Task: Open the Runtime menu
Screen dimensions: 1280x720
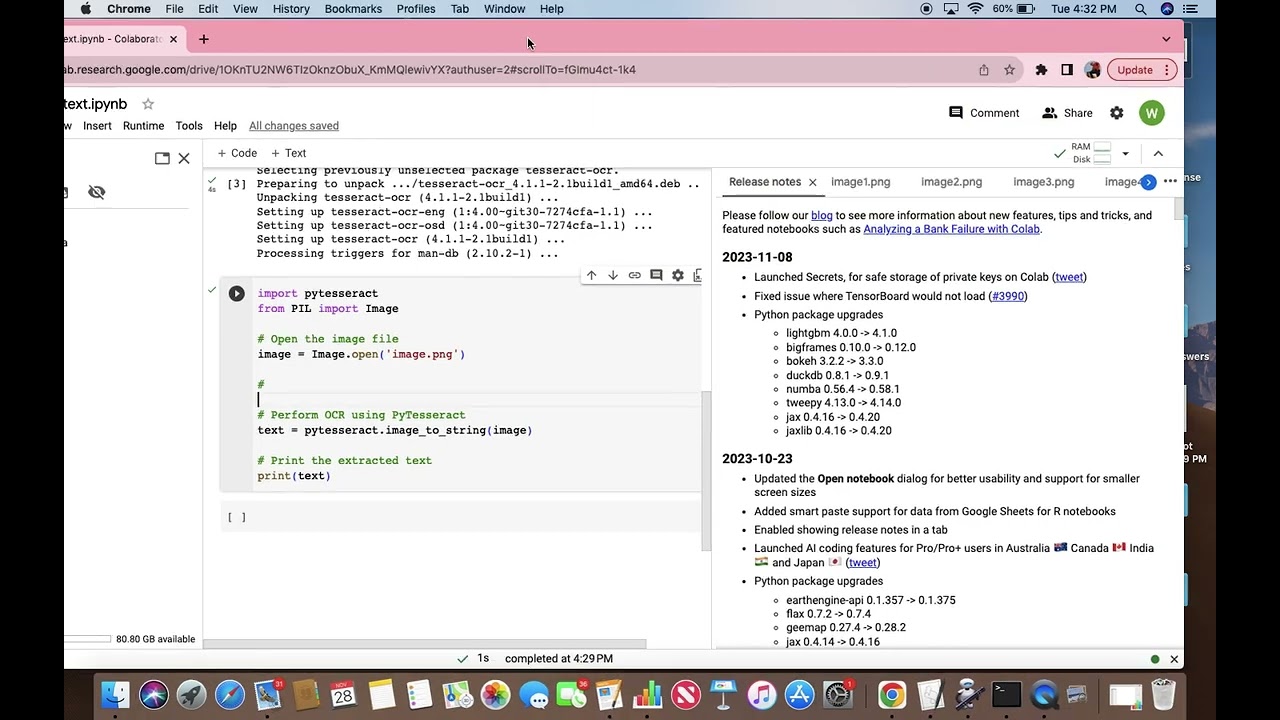Action: [x=143, y=126]
